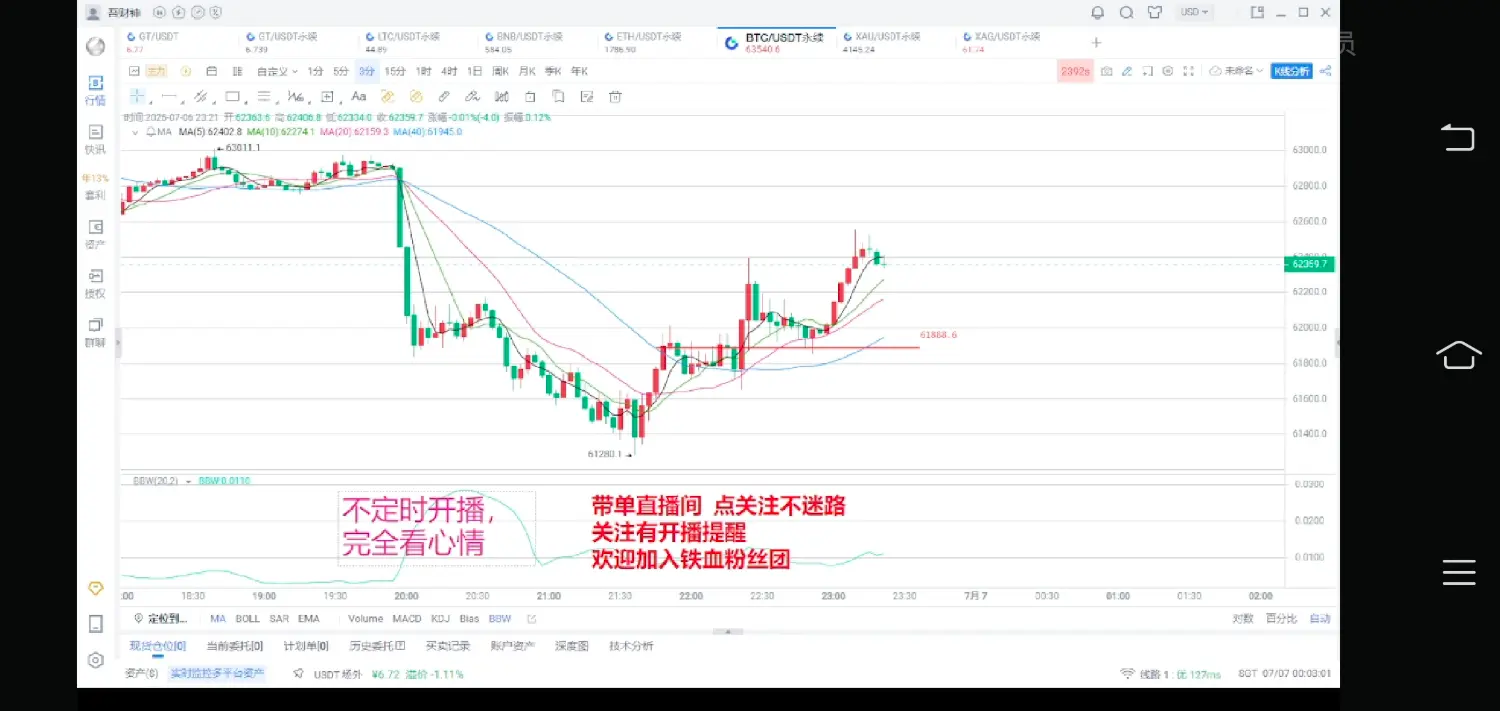Switch price axis to 对数 log scale
Viewport: 1500px width, 711px height.
tap(1243, 619)
